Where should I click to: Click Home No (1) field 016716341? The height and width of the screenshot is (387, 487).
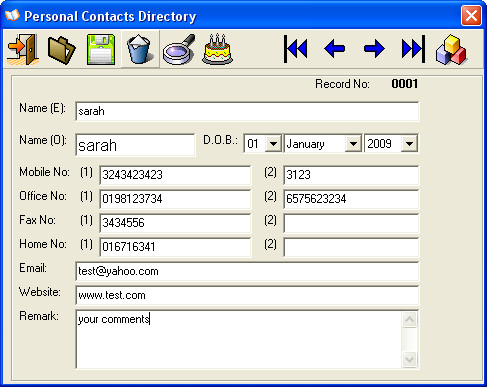[175, 247]
